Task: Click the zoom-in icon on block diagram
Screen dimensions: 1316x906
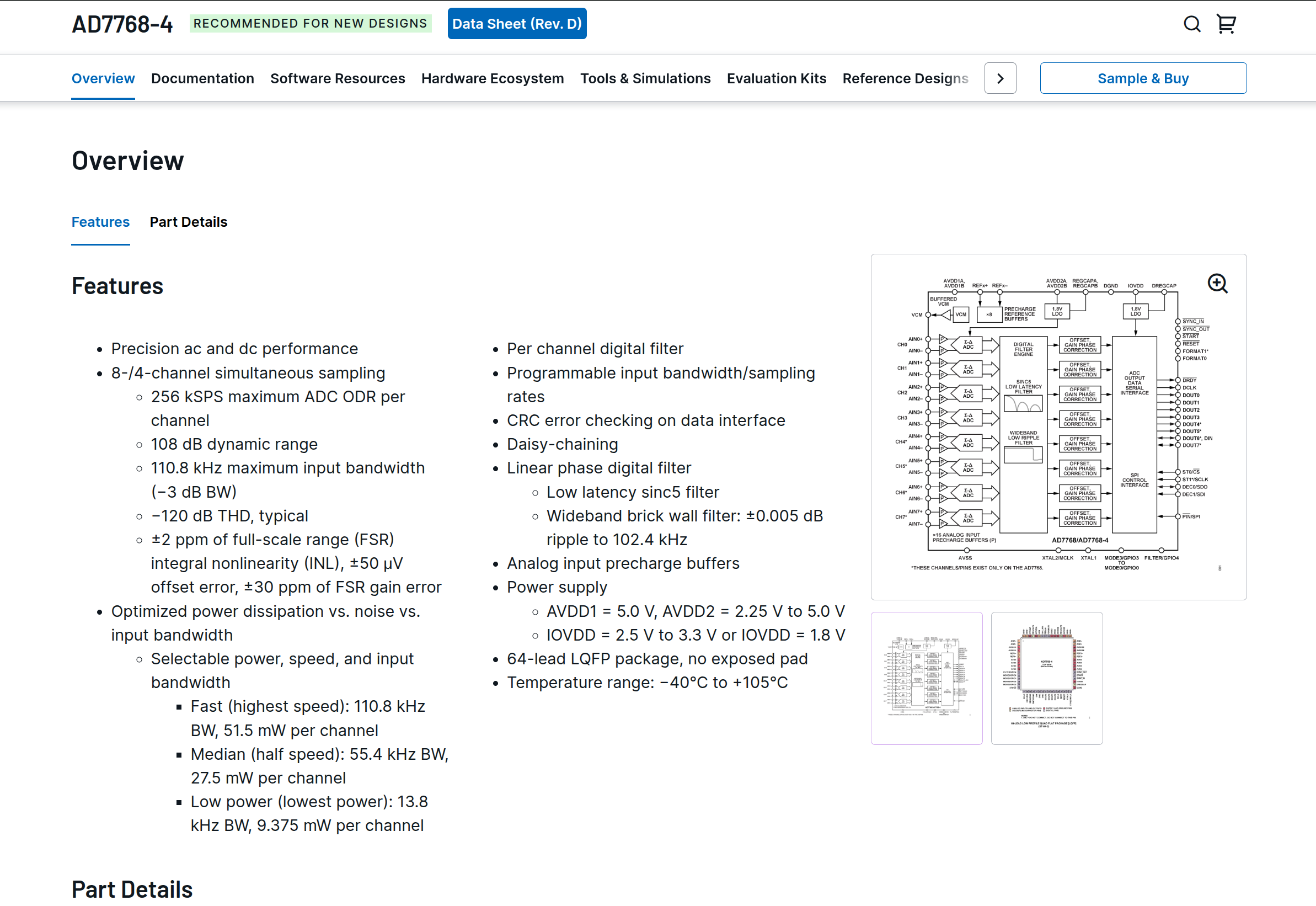Action: (x=1217, y=283)
